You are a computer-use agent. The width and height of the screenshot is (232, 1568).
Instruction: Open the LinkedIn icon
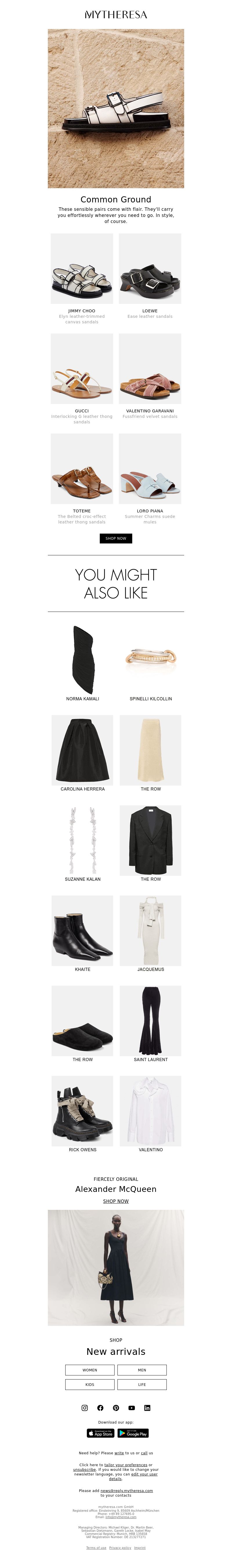pyautogui.click(x=147, y=1408)
